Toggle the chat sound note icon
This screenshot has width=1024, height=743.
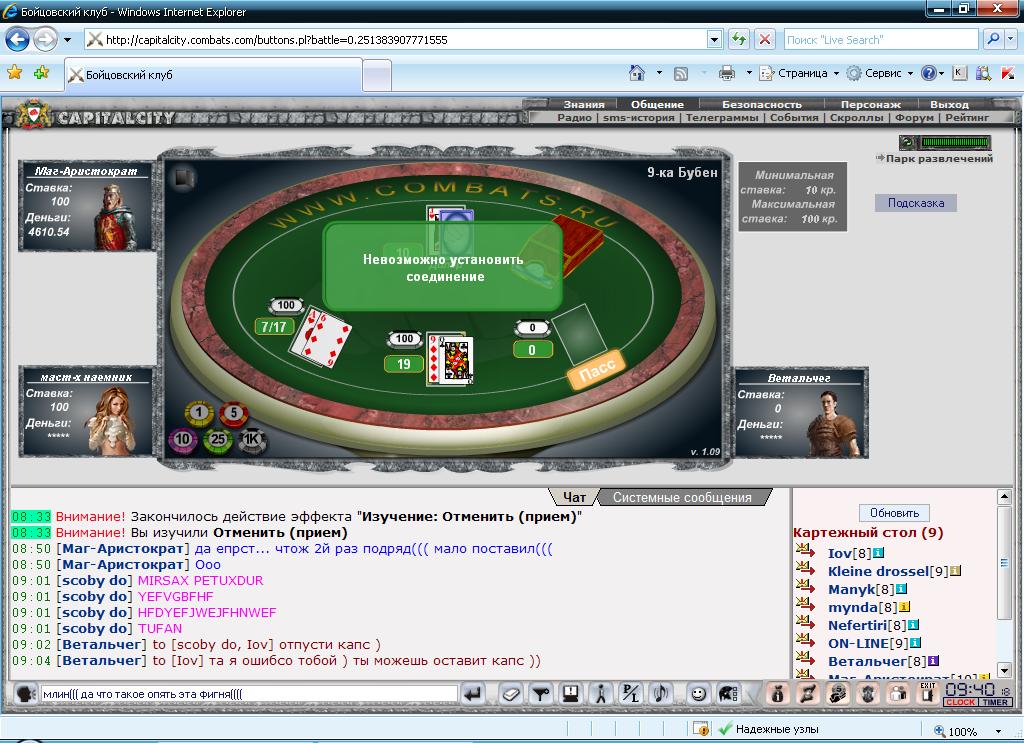click(x=661, y=694)
